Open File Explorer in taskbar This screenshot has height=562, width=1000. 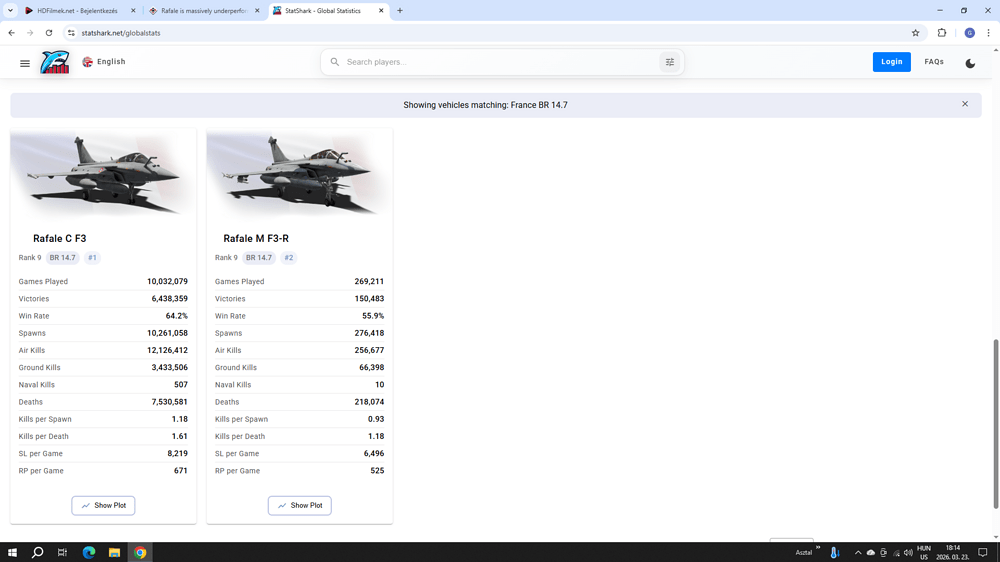(x=114, y=552)
